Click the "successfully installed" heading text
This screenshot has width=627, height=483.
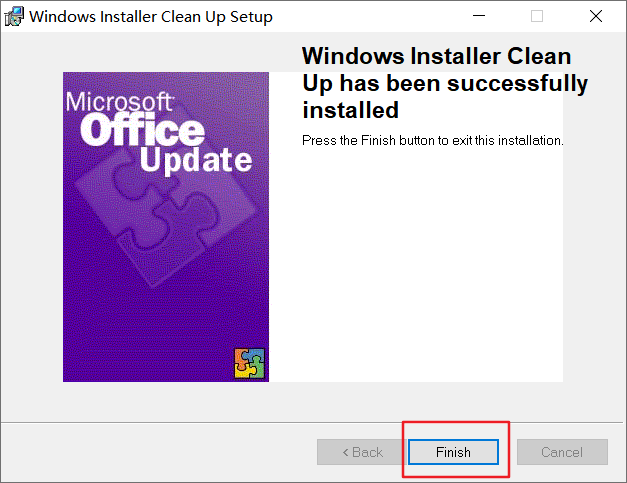[x=445, y=95]
